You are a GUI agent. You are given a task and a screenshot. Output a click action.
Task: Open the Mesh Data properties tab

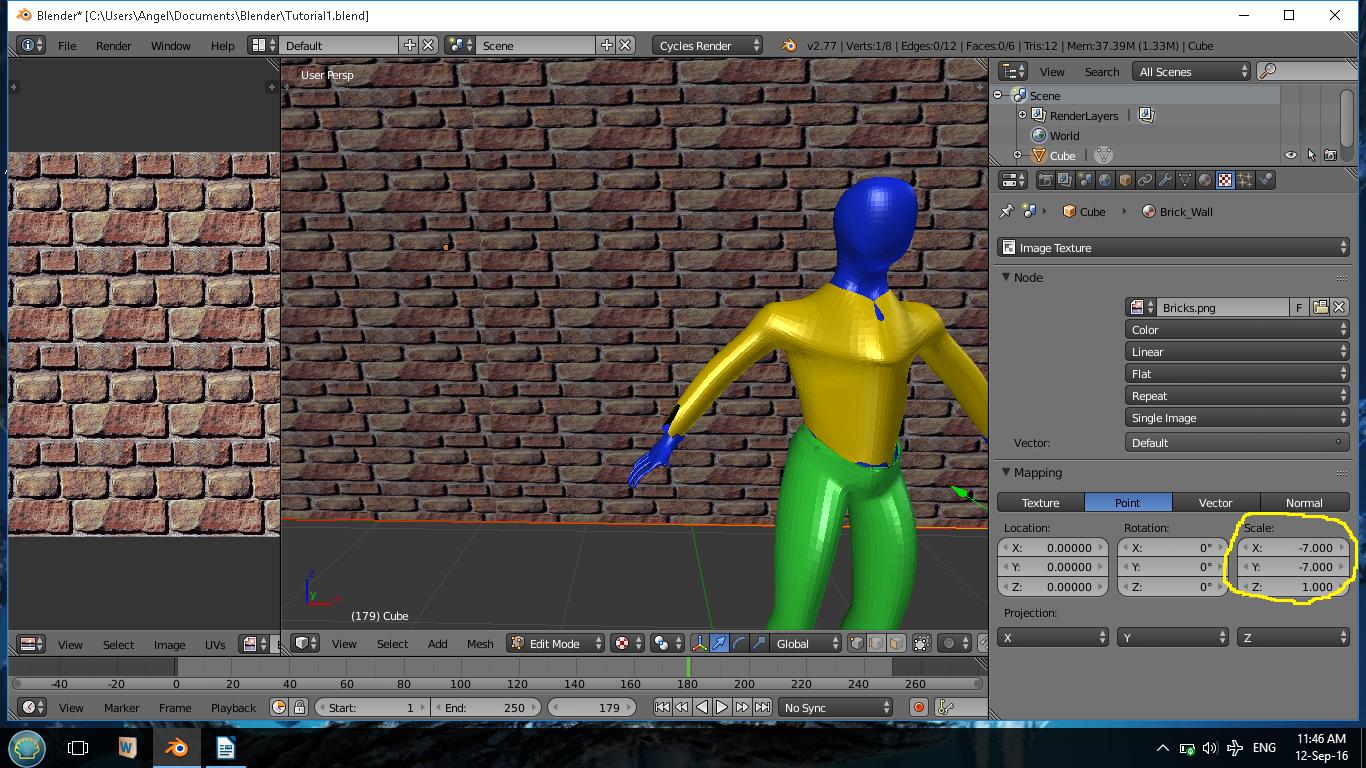click(x=1185, y=180)
